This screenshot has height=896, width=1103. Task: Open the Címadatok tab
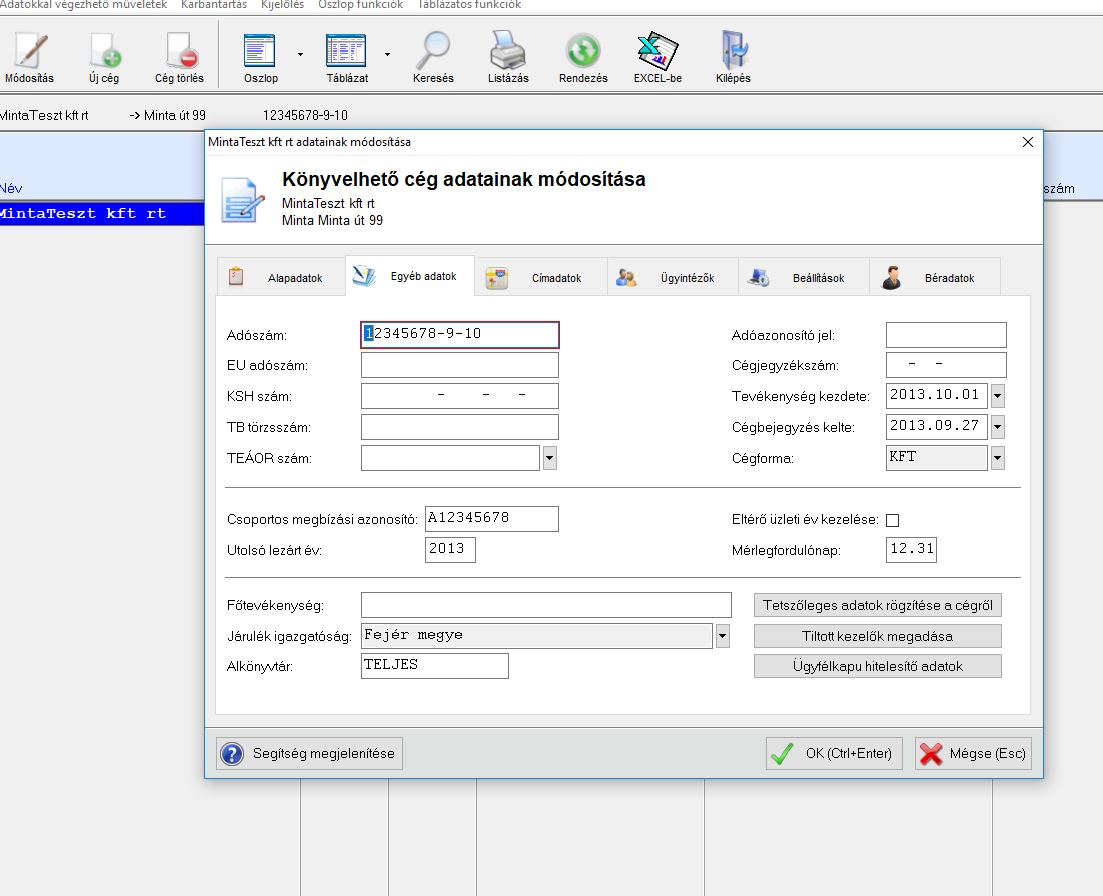[542, 278]
